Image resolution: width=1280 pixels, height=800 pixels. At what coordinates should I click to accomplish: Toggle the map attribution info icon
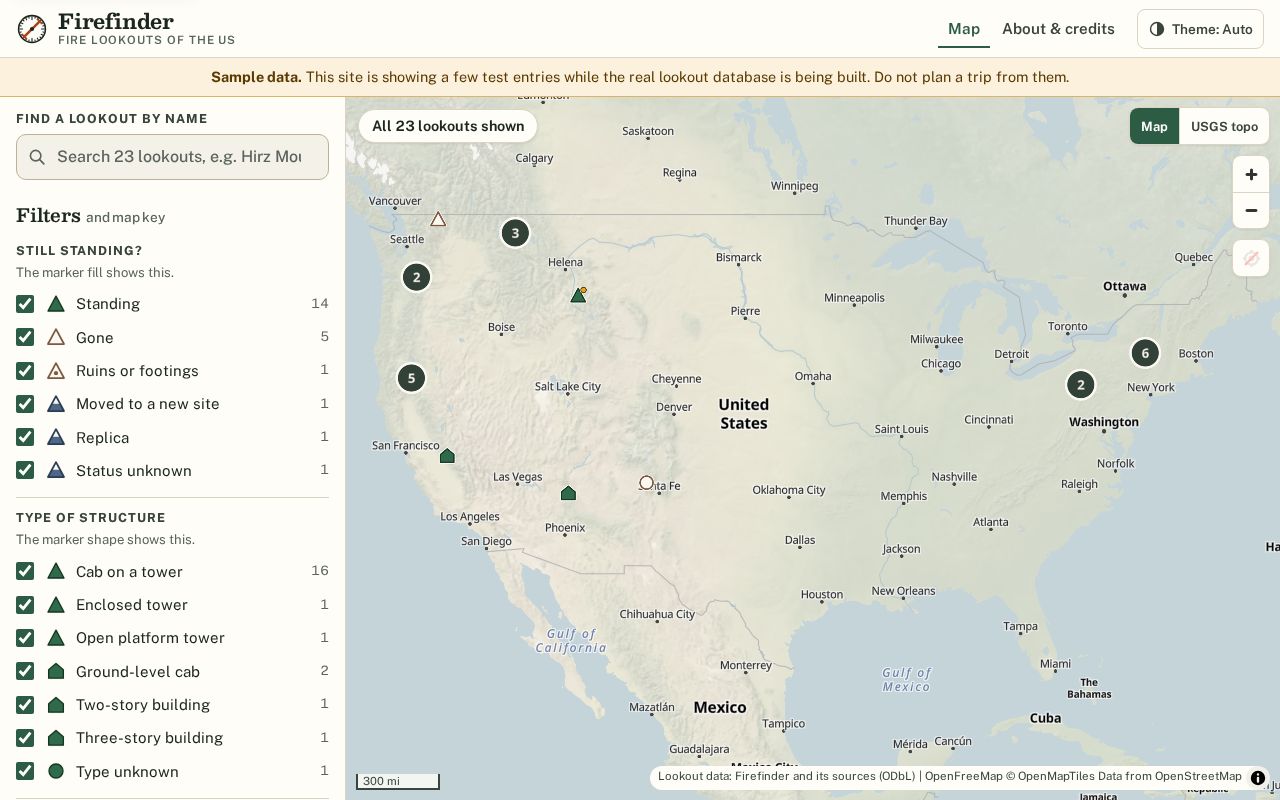1258,777
